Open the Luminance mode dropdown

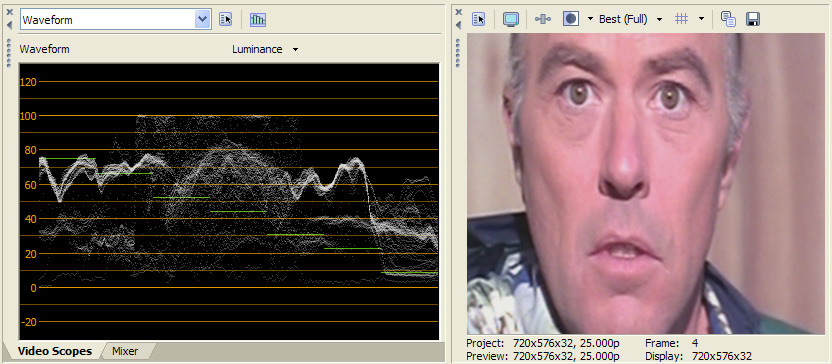point(265,49)
